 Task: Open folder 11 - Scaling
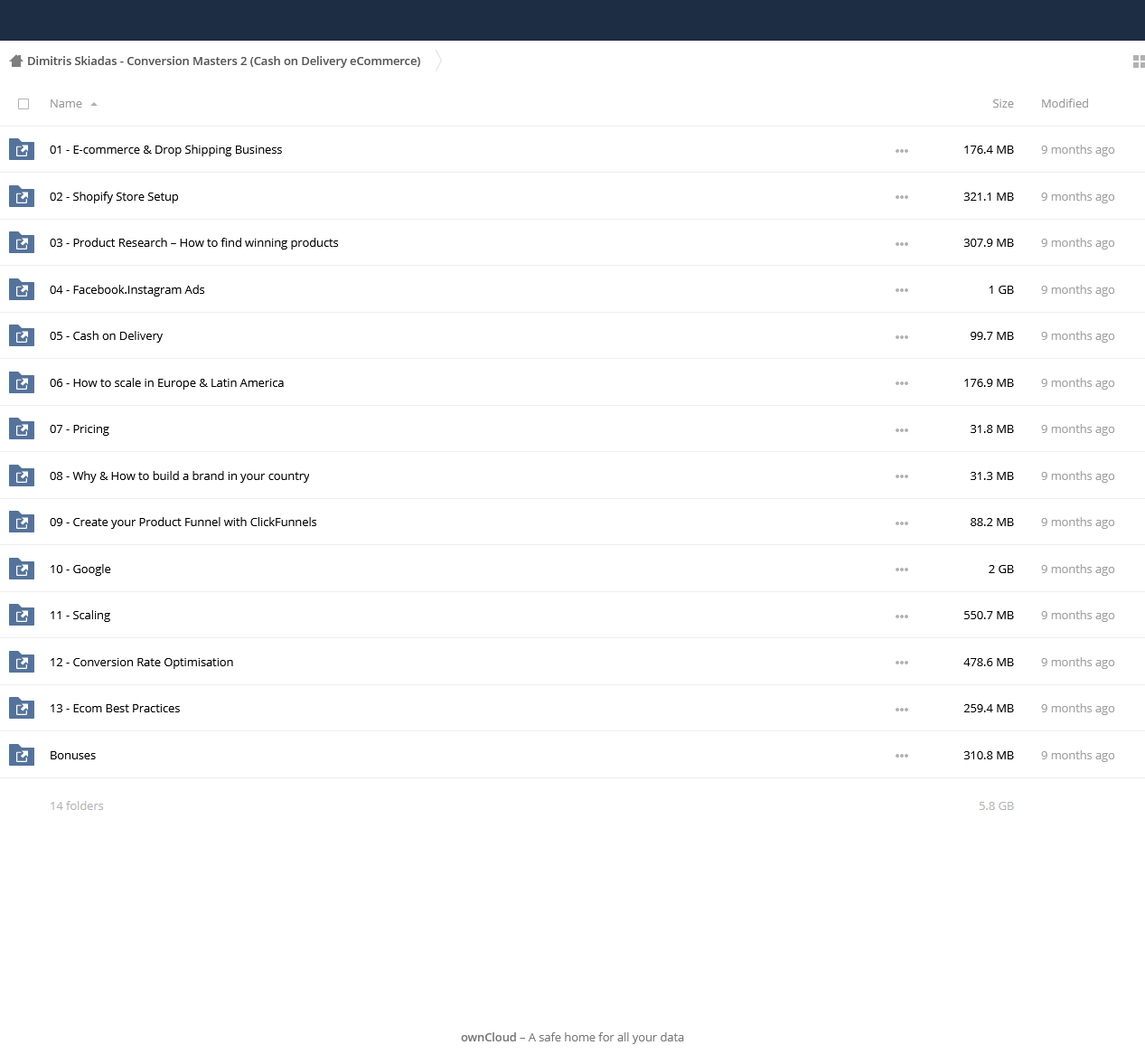(x=80, y=616)
